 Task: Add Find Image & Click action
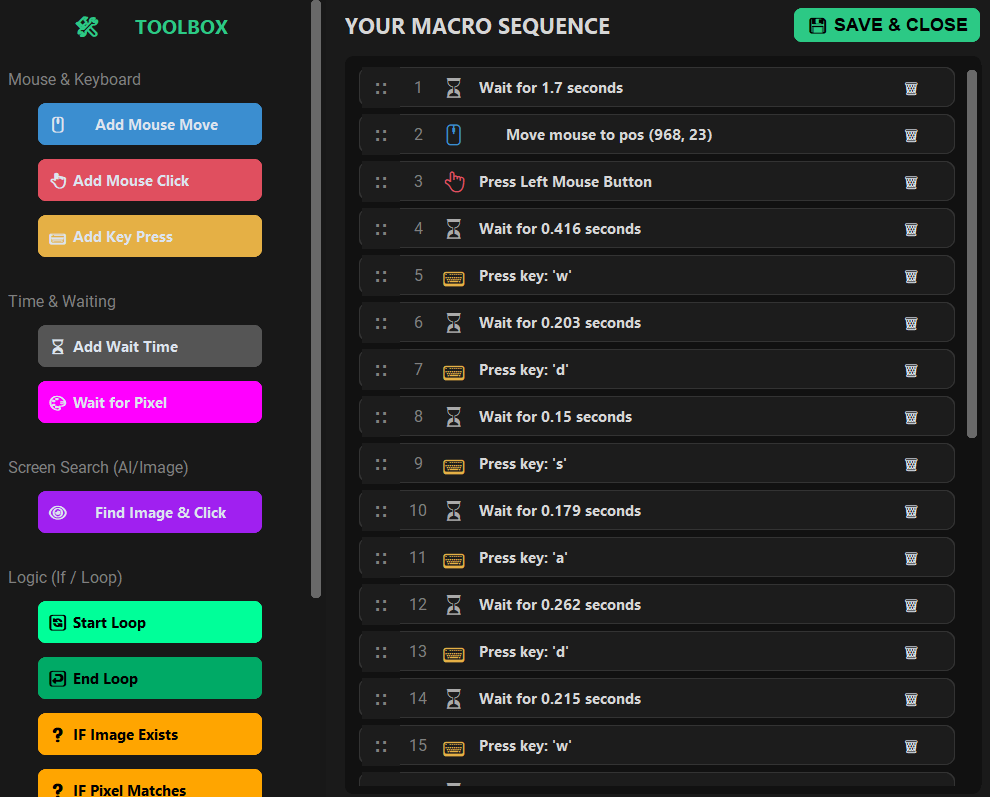tap(150, 513)
